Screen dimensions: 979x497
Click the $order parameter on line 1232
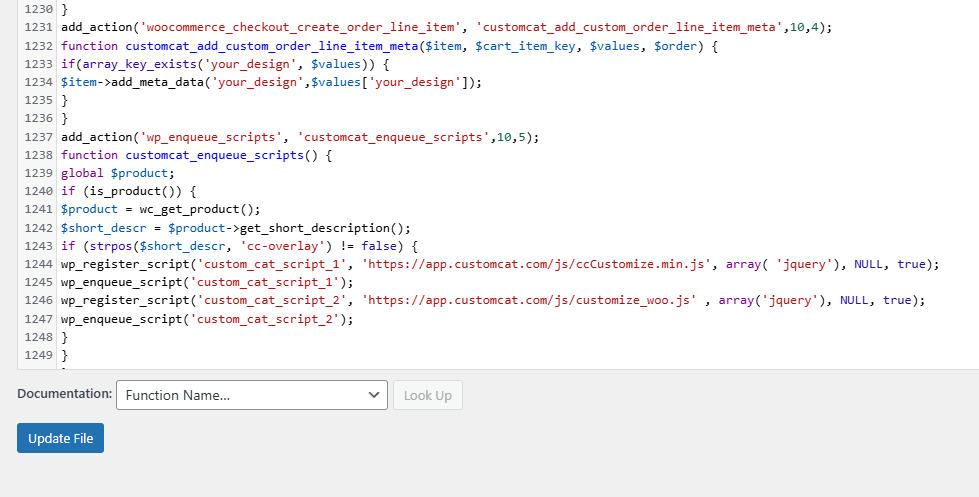[676, 46]
